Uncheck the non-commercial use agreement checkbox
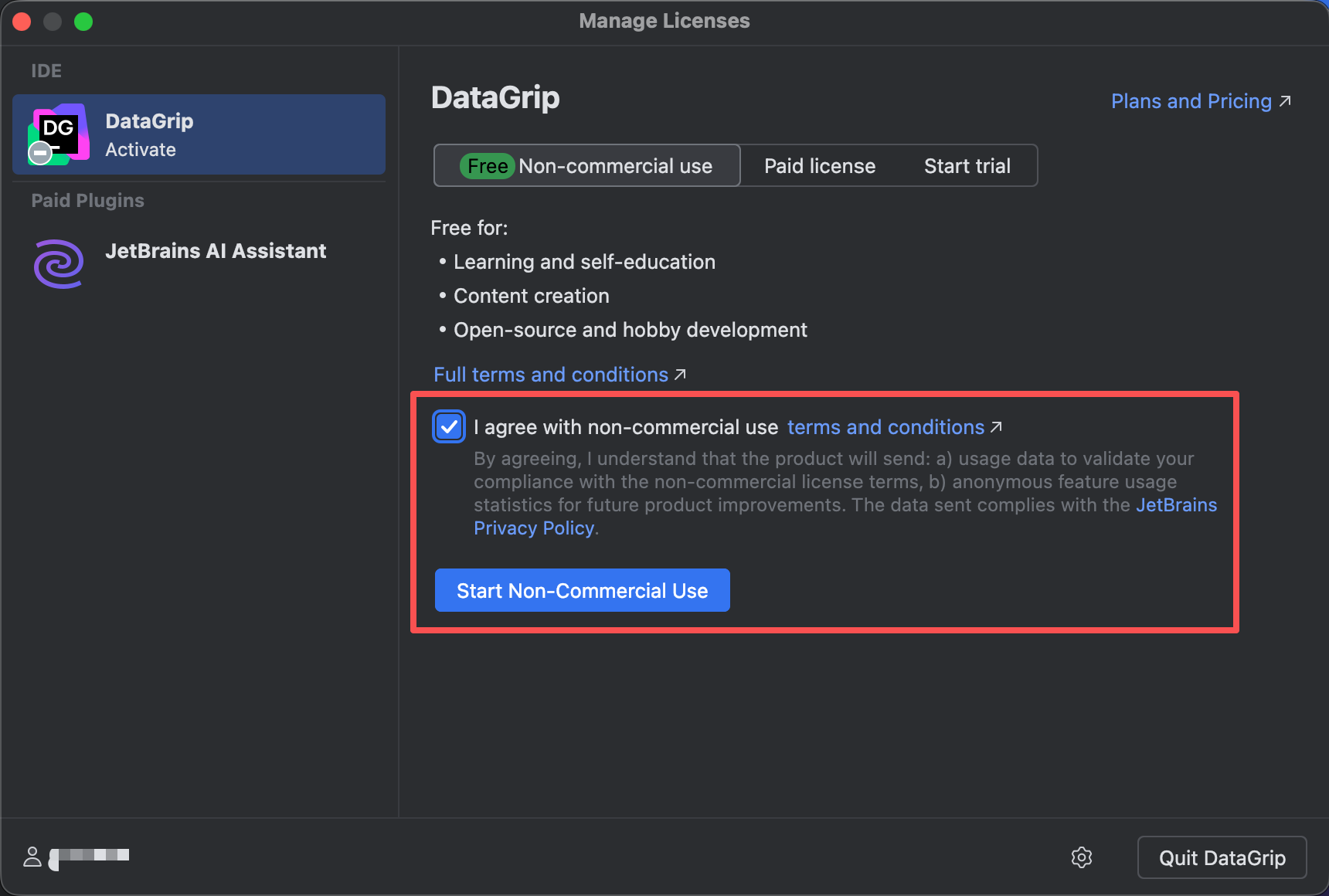Screen dimensions: 1329x896 (x=449, y=427)
